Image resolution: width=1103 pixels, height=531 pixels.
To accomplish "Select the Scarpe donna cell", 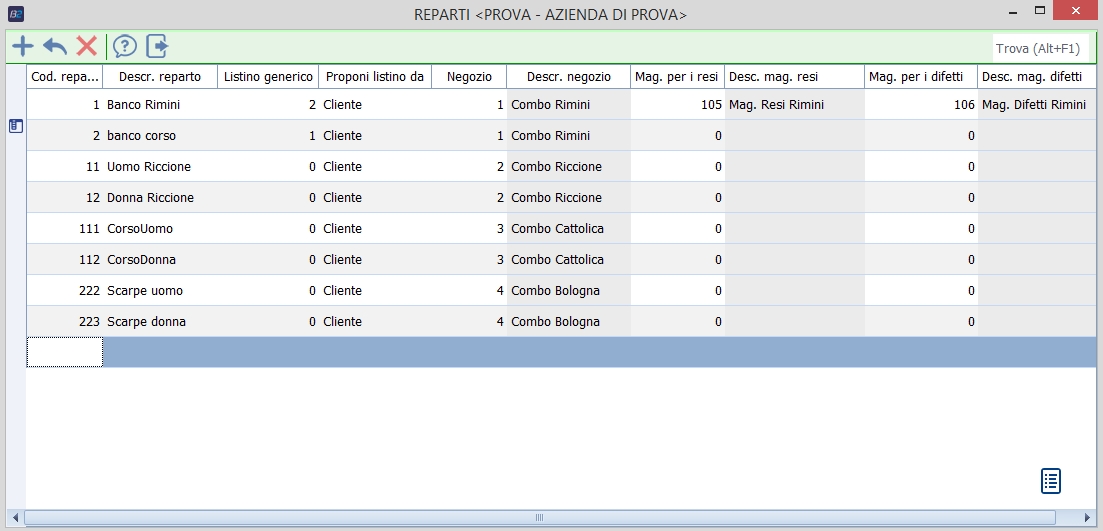I will click(x=160, y=321).
